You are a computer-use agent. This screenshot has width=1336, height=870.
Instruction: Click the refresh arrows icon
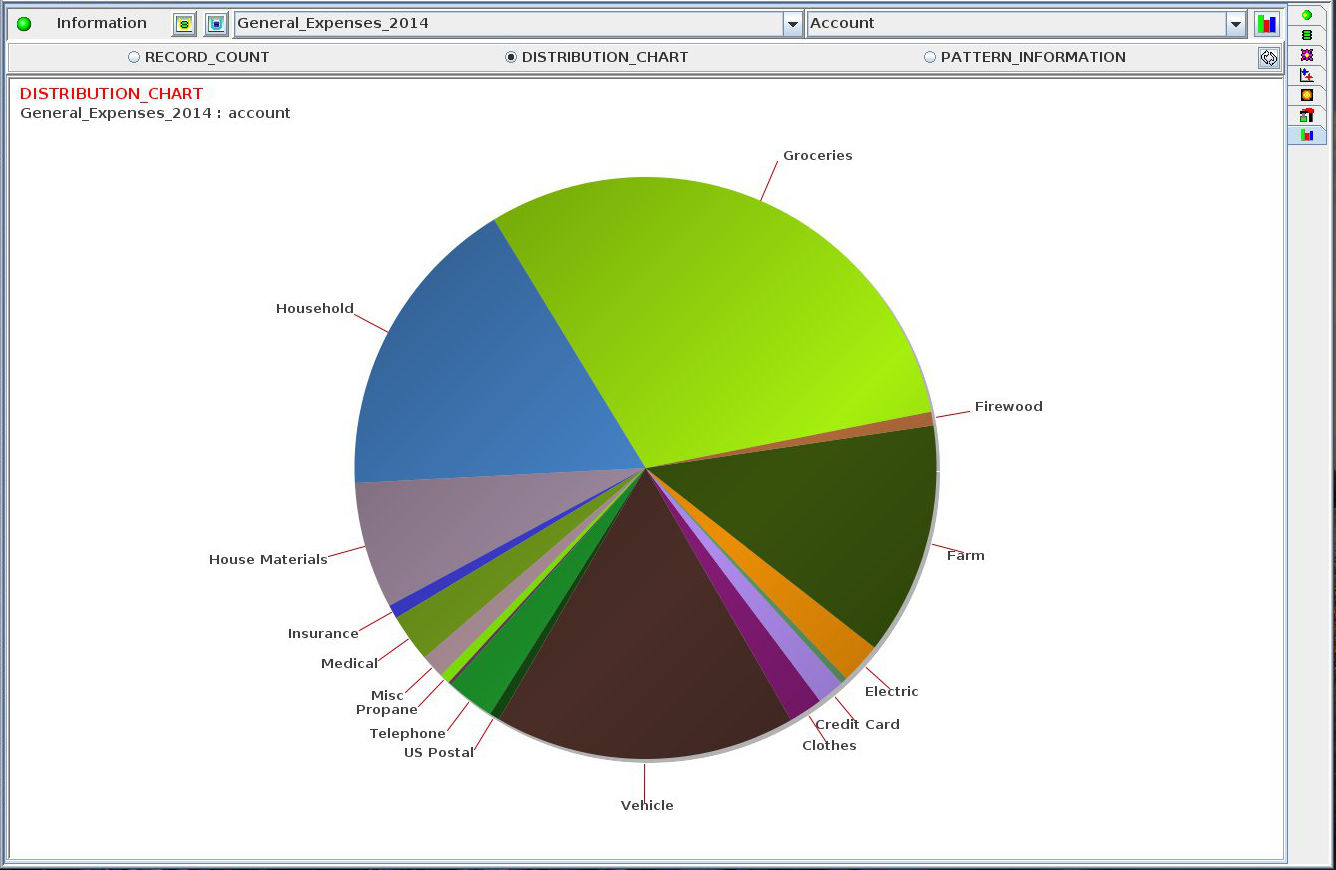[1268, 58]
